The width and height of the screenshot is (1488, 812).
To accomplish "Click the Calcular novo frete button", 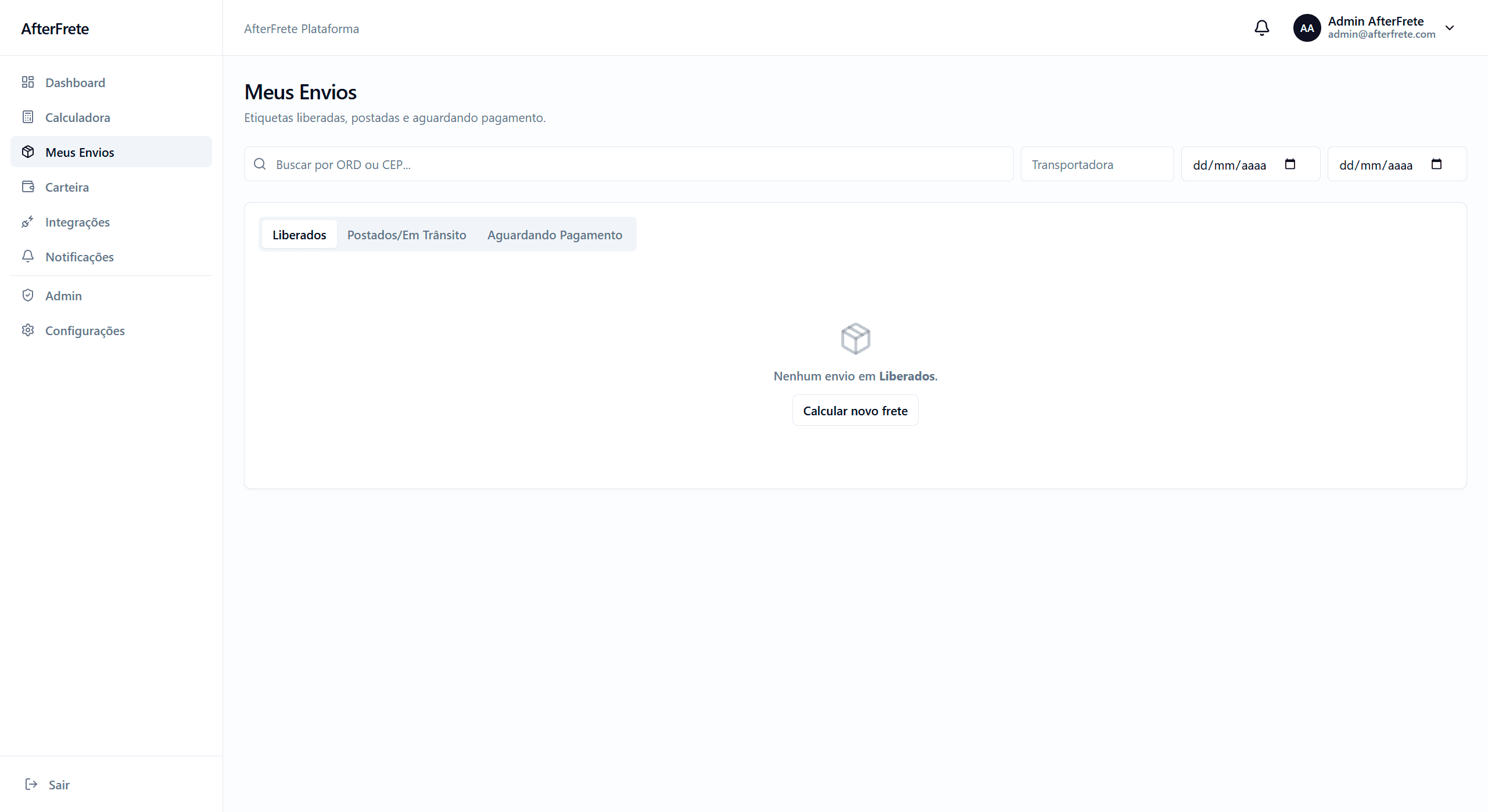I will tap(855, 411).
